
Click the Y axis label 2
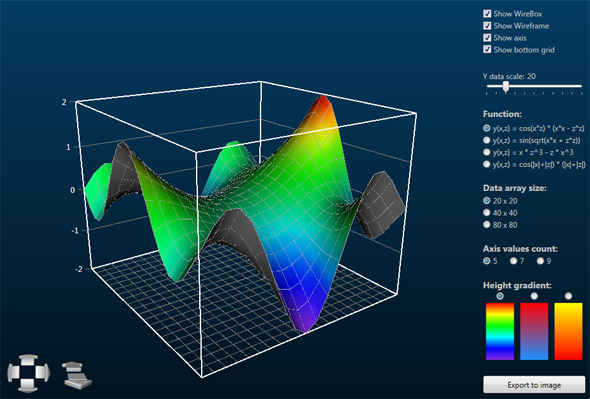(x=64, y=102)
